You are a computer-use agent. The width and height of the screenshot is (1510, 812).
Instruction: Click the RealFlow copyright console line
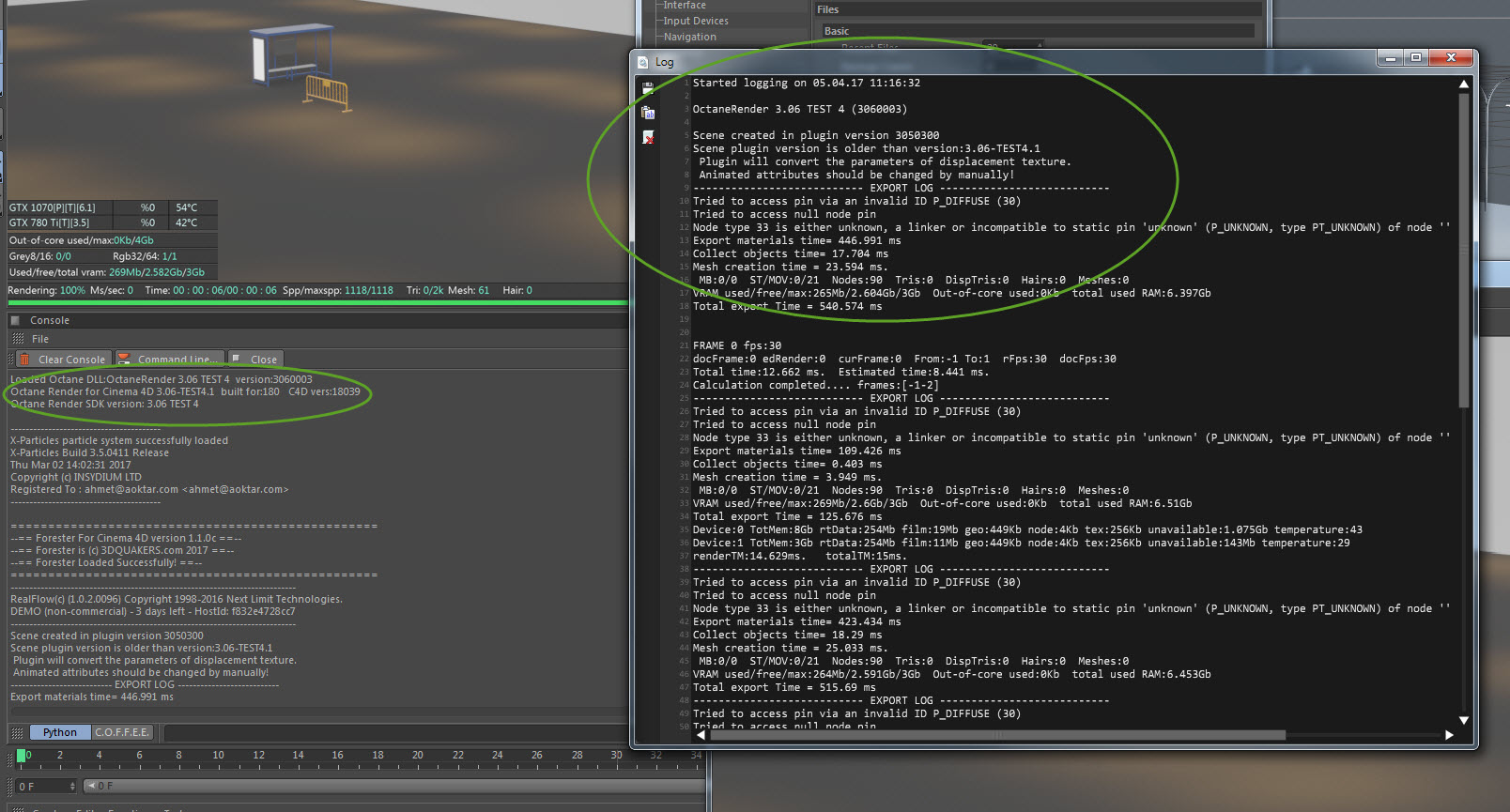177,599
